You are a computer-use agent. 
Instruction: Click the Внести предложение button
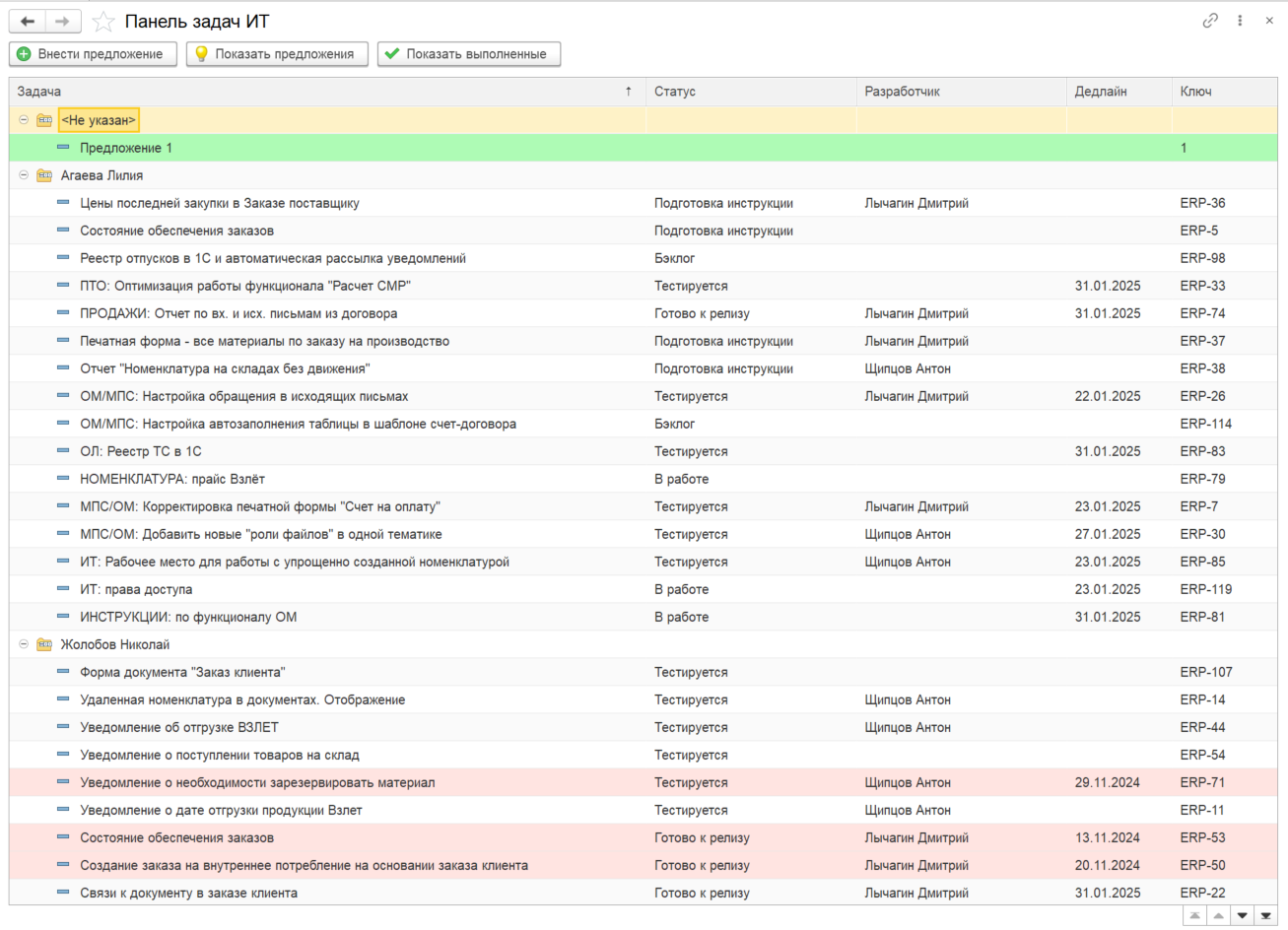pyautogui.click(x=93, y=54)
